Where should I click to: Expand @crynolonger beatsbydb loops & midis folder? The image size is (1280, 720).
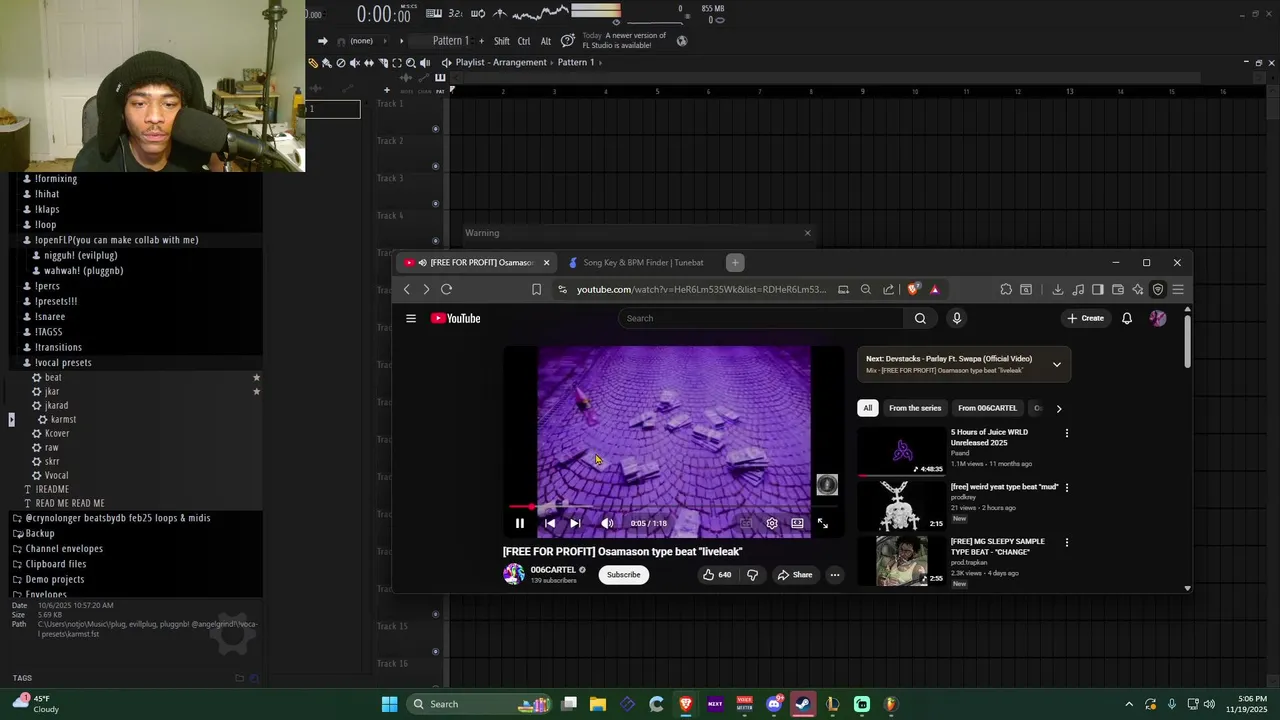tap(117, 518)
